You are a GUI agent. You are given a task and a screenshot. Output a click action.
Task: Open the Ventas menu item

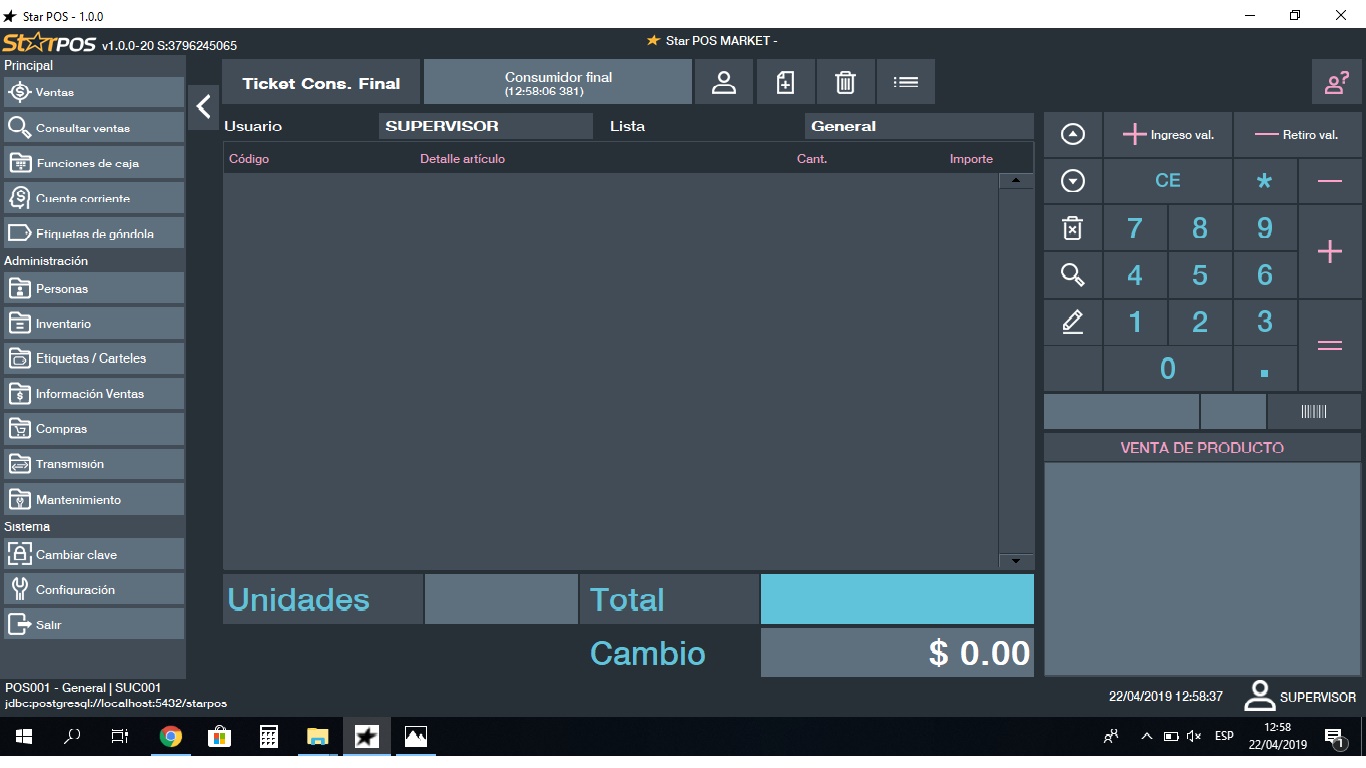94,92
